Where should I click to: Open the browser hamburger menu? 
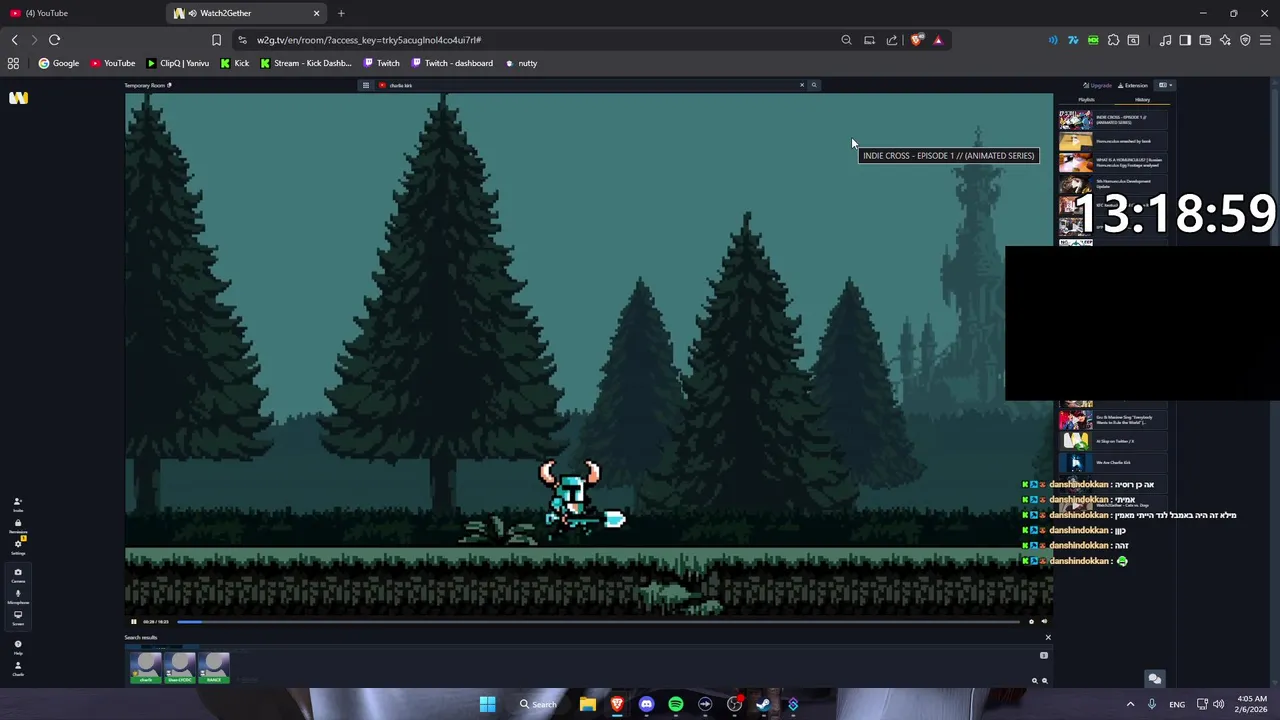[x=1265, y=40]
